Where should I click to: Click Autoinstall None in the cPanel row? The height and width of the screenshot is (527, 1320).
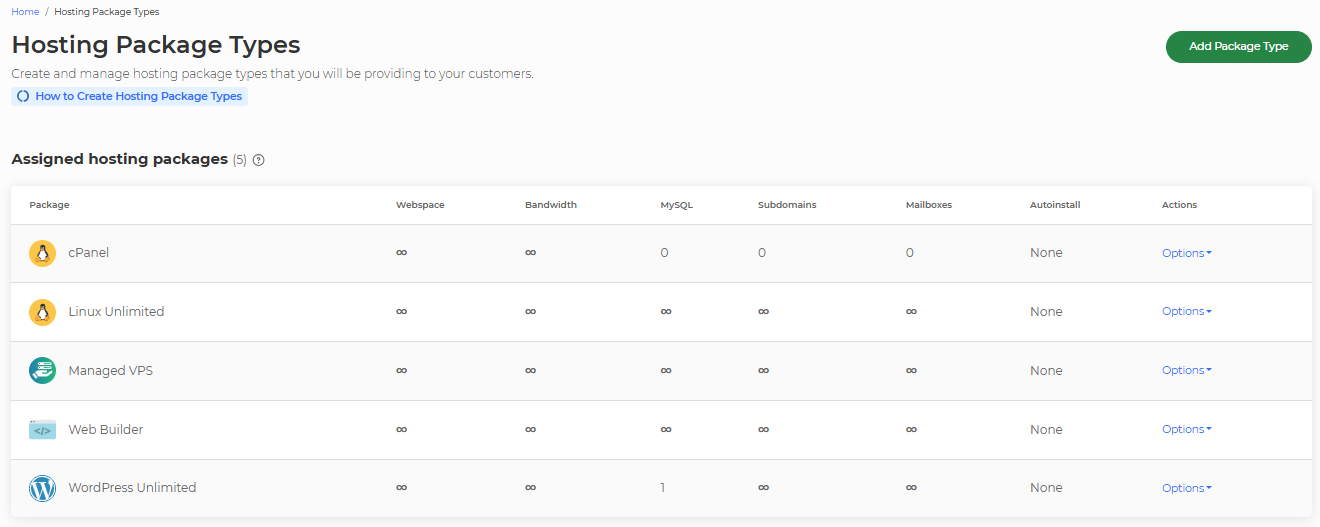click(x=1046, y=253)
